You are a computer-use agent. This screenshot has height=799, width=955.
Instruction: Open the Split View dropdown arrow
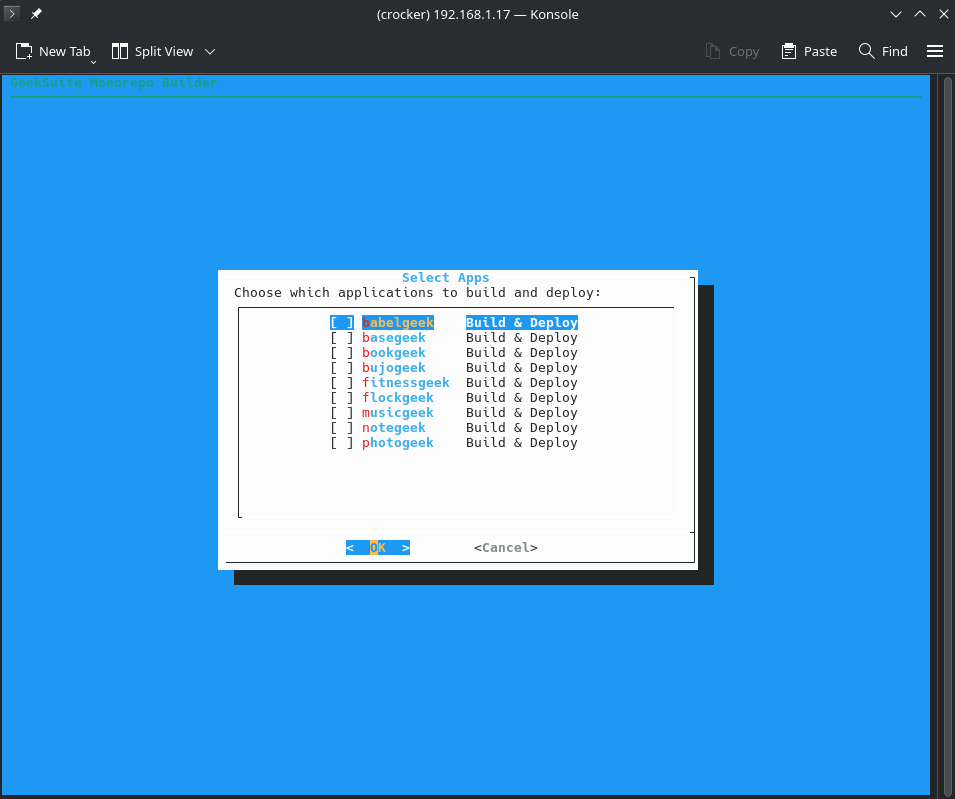(x=209, y=51)
